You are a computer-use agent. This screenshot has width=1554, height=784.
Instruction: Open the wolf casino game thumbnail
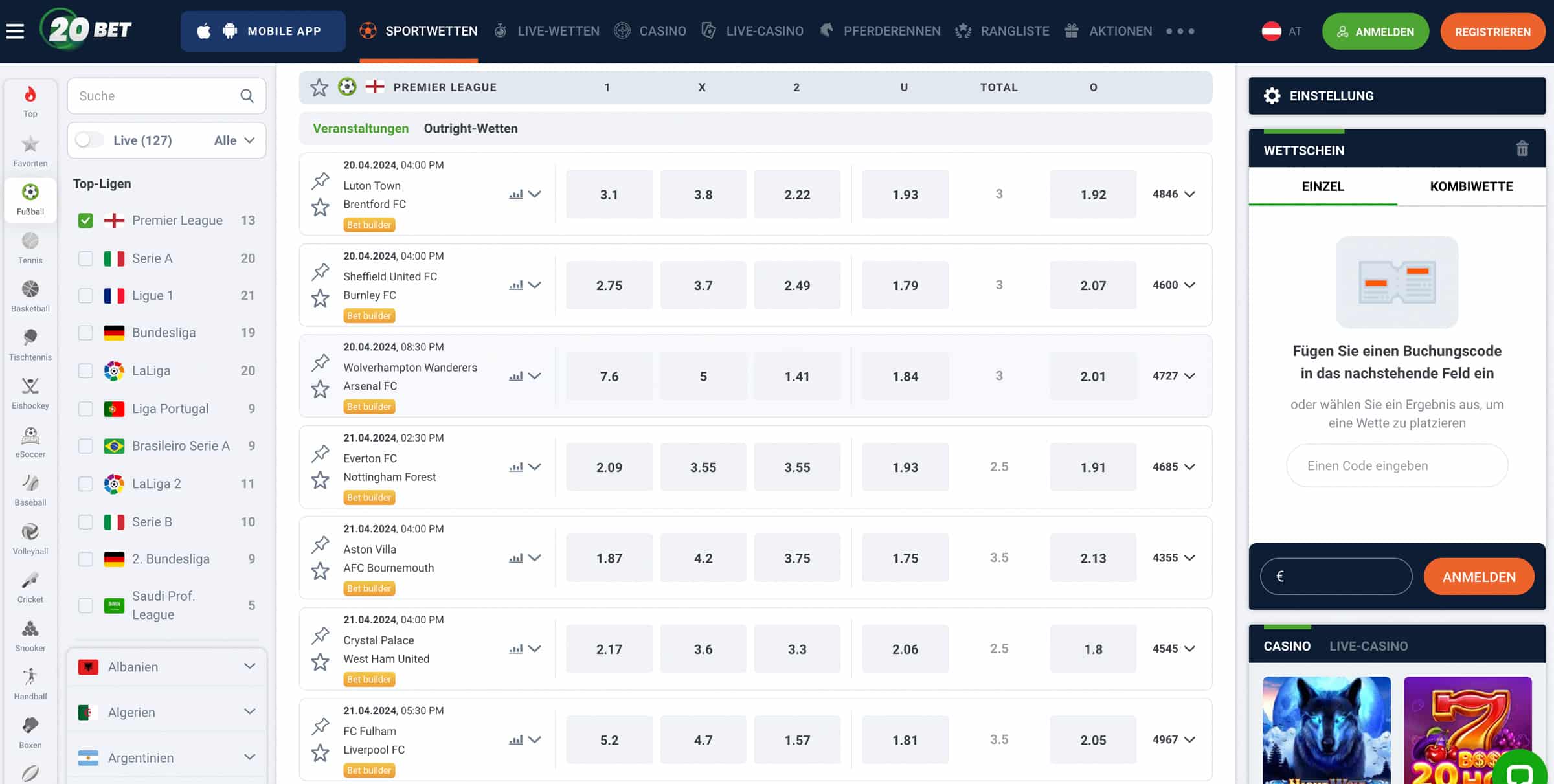tap(1327, 730)
